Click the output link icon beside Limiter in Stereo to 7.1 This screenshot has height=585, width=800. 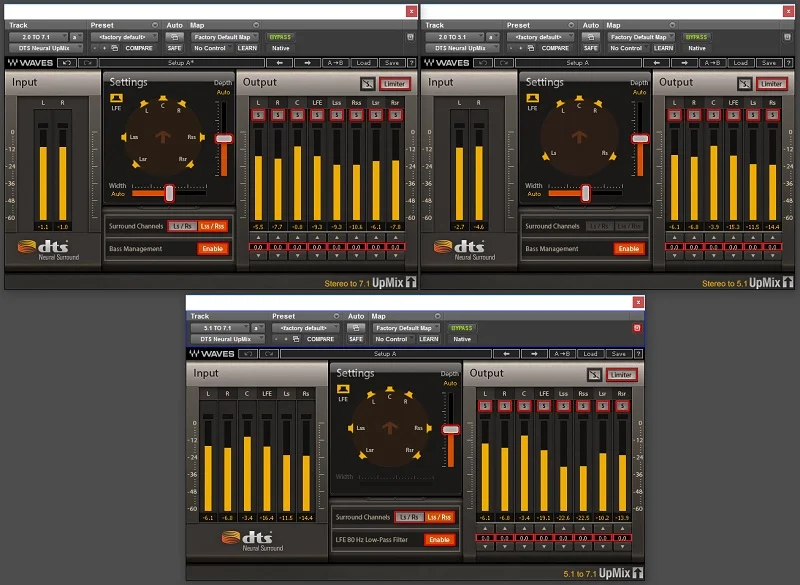367,84
